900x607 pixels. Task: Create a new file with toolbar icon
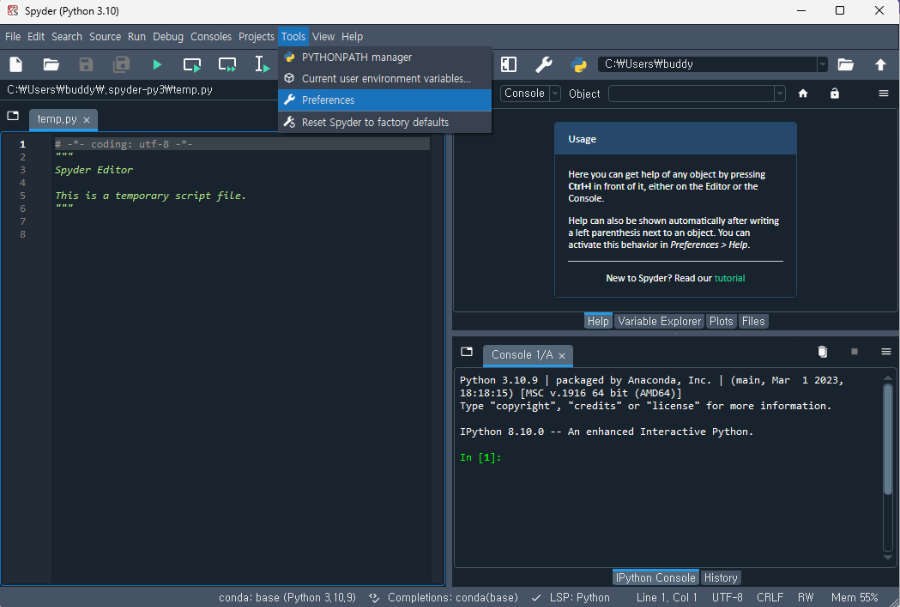[x=16, y=64]
